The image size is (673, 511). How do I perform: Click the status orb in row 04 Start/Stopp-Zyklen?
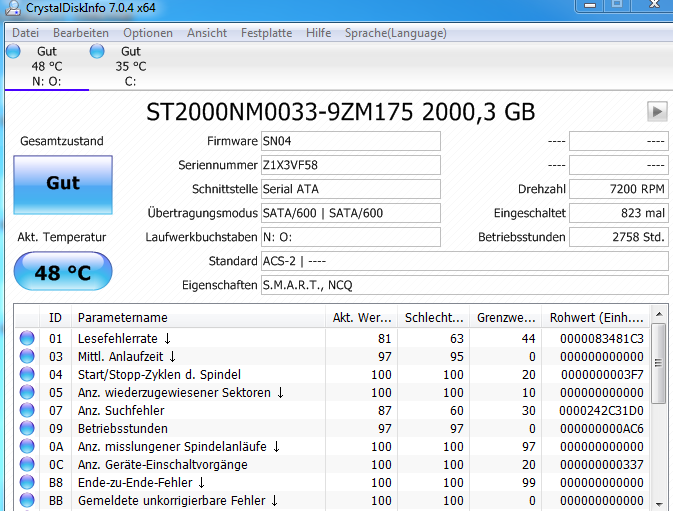[27, 374]
